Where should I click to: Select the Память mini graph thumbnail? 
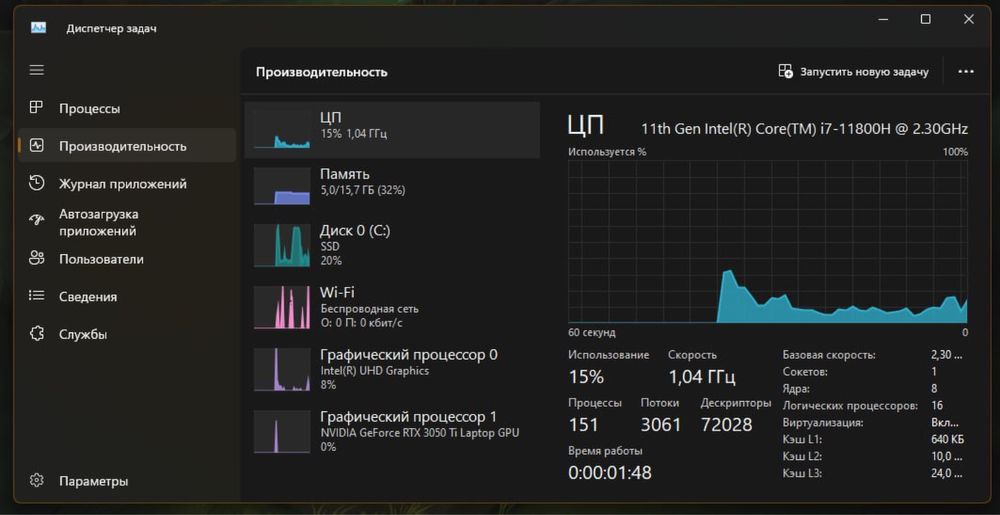(282, 186)
